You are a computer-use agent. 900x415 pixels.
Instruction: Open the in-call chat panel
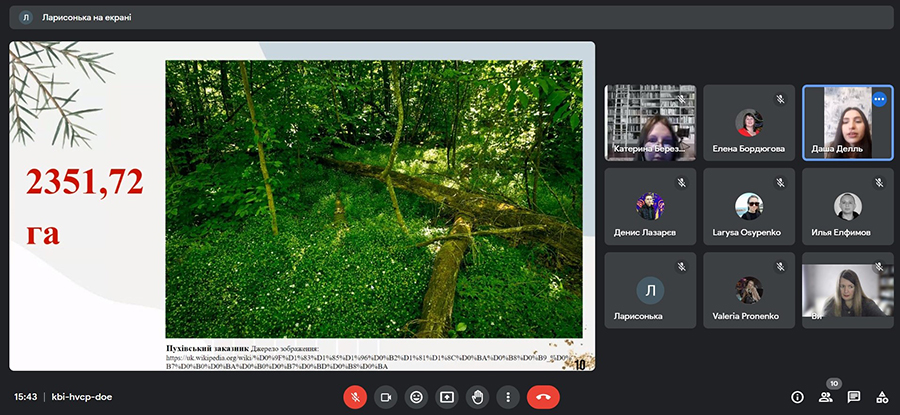pyautogui.click(x=854, y=397)
